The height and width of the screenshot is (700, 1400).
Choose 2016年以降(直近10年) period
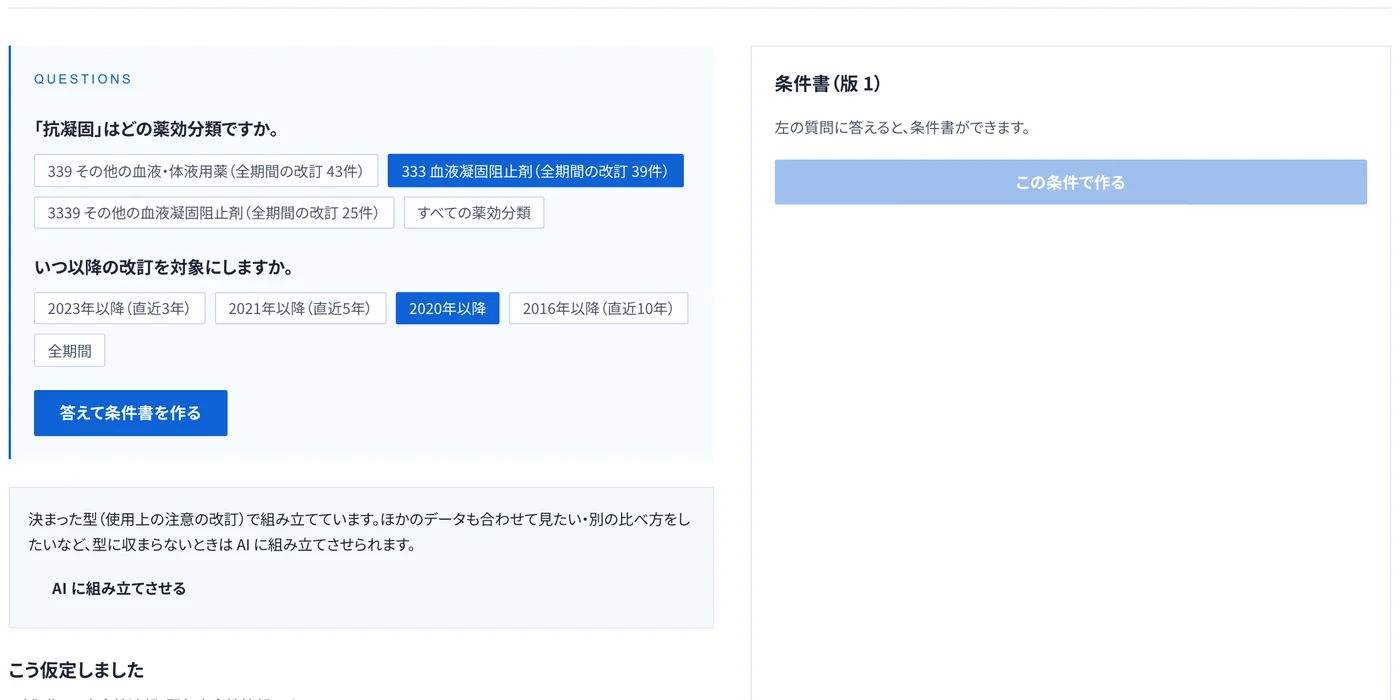click(598, 308)
